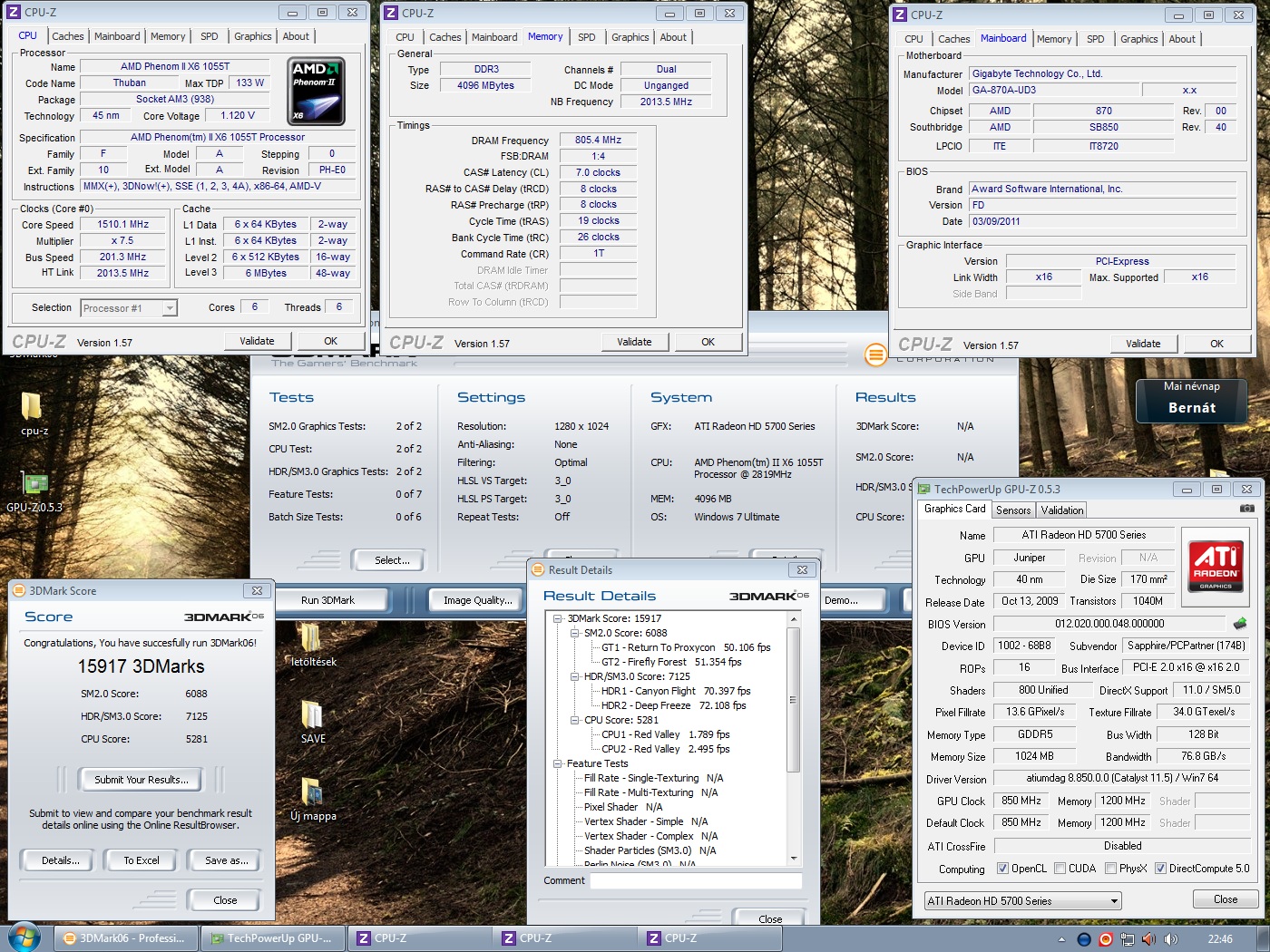Open the ATI Radeon HD 5700 Series dropdown
This screenshot has width=1270, height=952.
coord(1023,901)
